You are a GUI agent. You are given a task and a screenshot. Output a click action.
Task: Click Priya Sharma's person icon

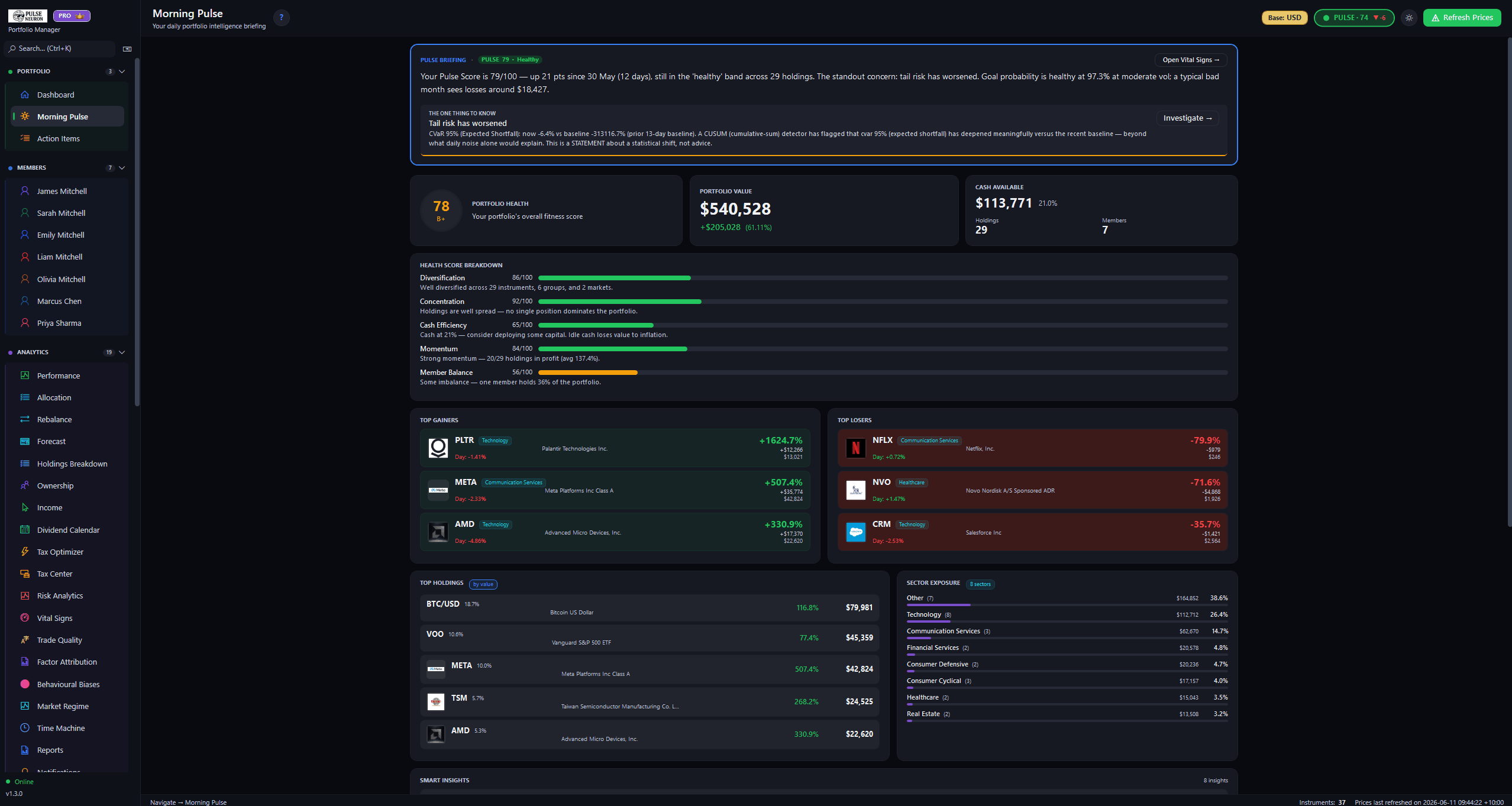[x=25, y=323]
